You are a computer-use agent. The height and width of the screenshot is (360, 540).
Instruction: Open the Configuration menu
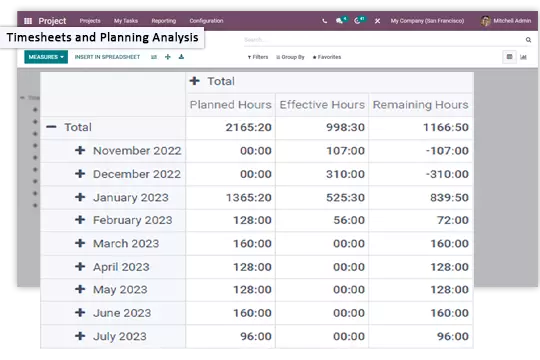206,21
